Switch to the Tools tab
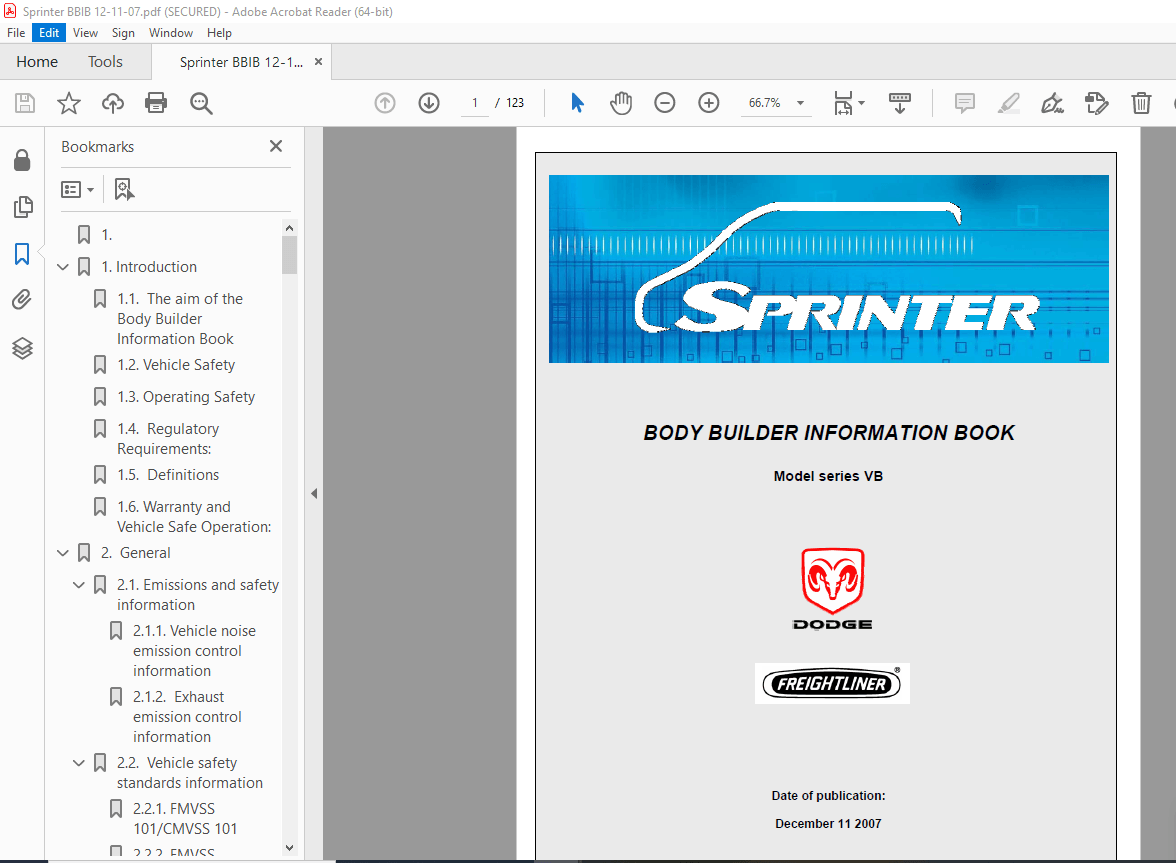Viewport: 1176px width, 863px height. (104, 61)
